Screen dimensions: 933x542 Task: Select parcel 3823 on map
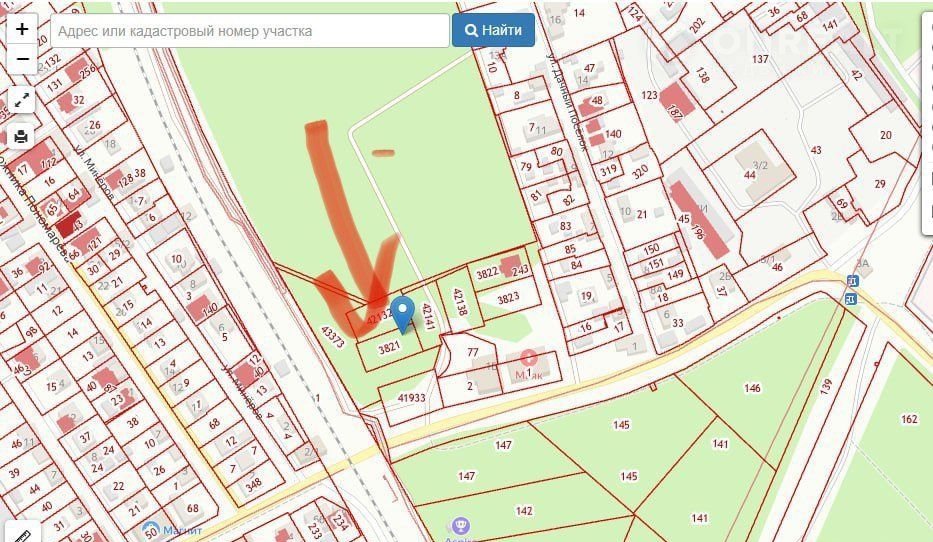508,298
